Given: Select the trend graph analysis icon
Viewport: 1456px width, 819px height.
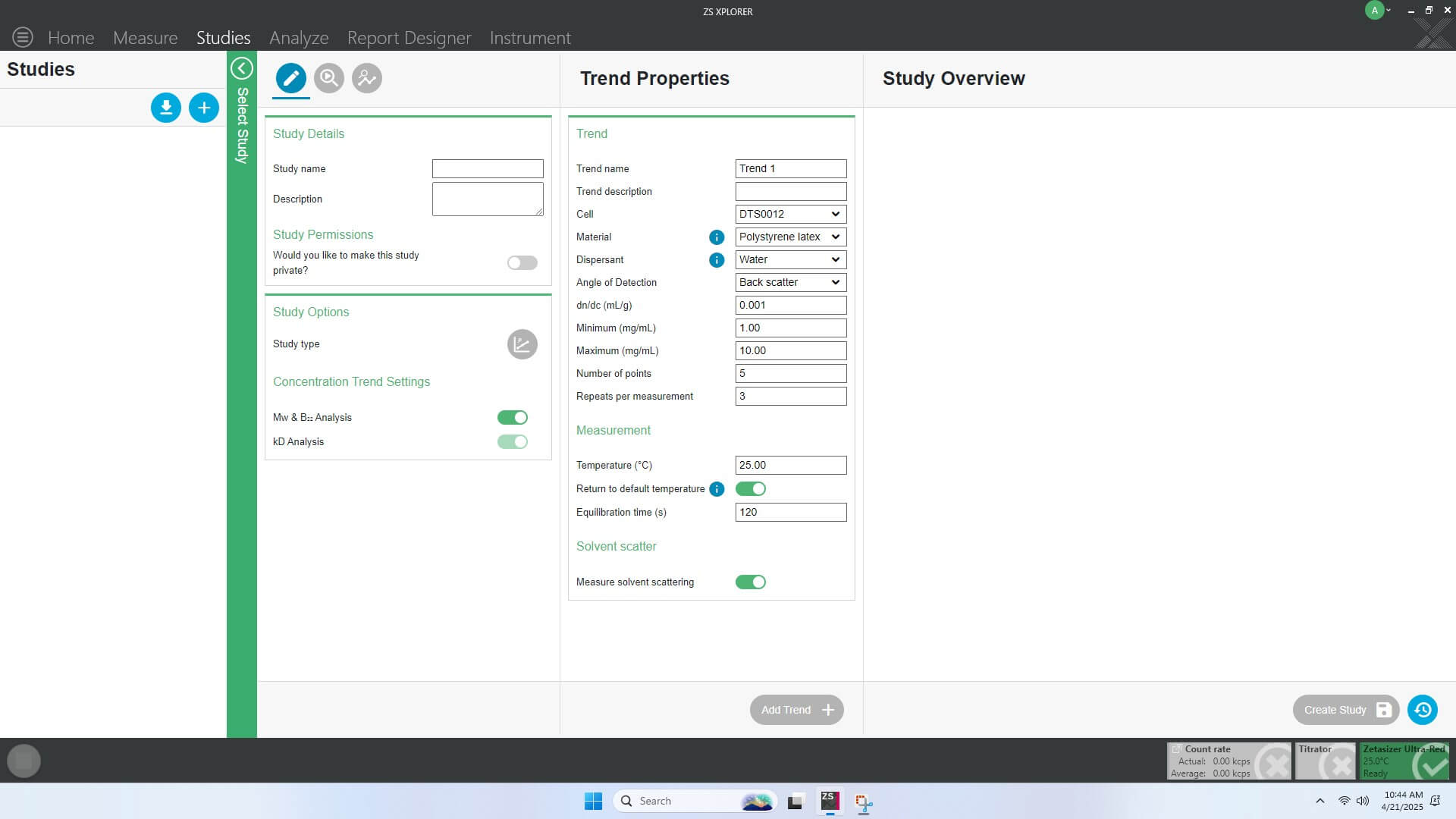Looking at the screenshot, I should click(x=367, y=78).
